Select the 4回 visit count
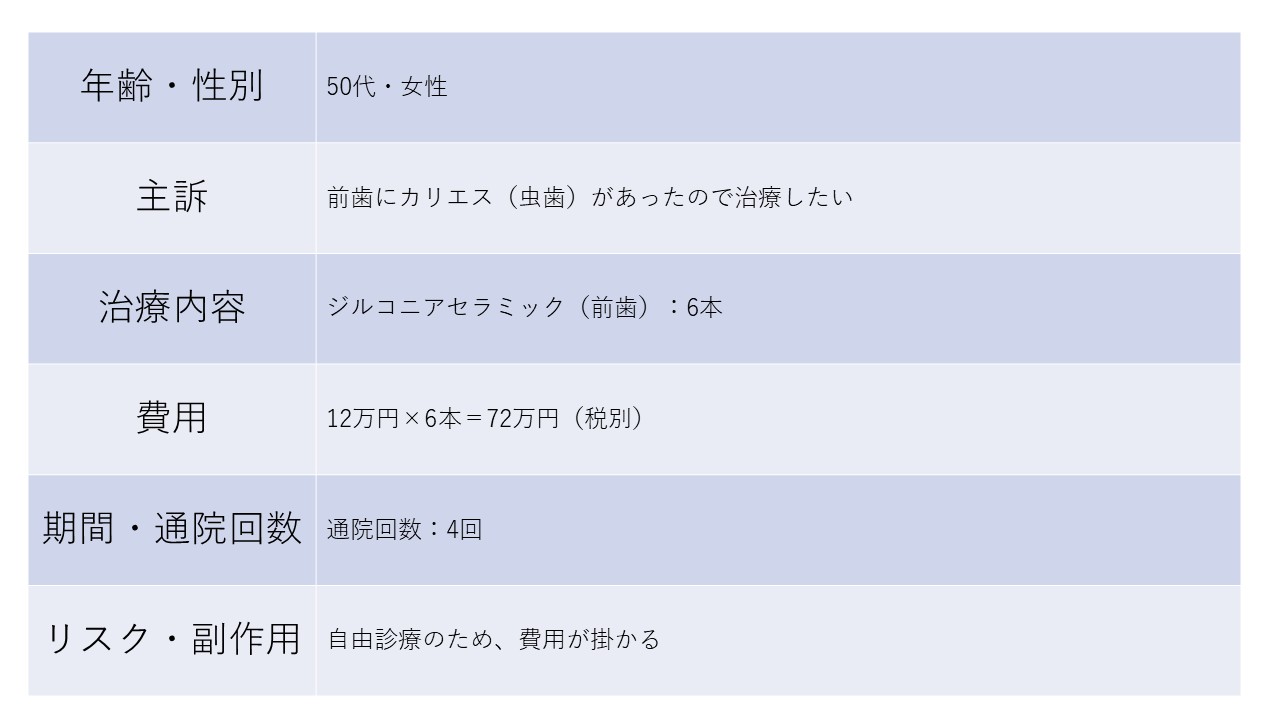Screen dimensions: 1280x720 coord(465,529)
